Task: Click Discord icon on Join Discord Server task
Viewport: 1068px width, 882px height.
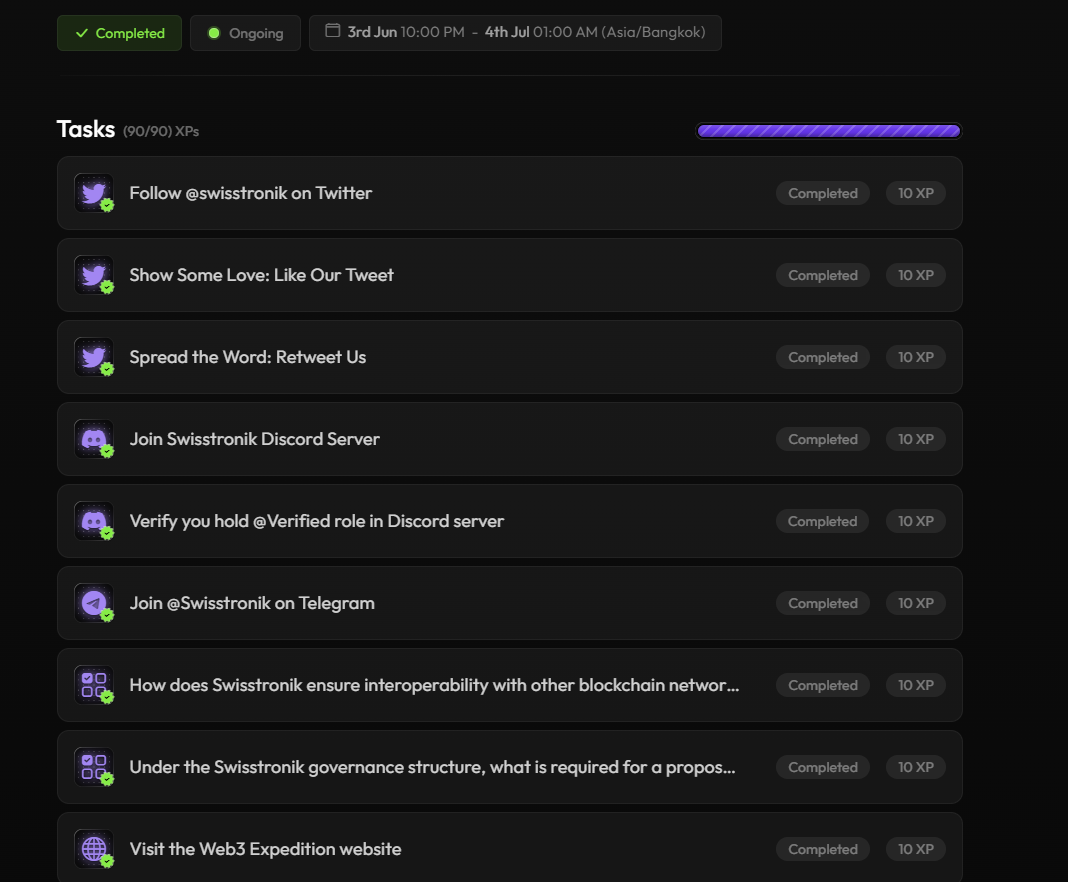Action: (94, 439)
